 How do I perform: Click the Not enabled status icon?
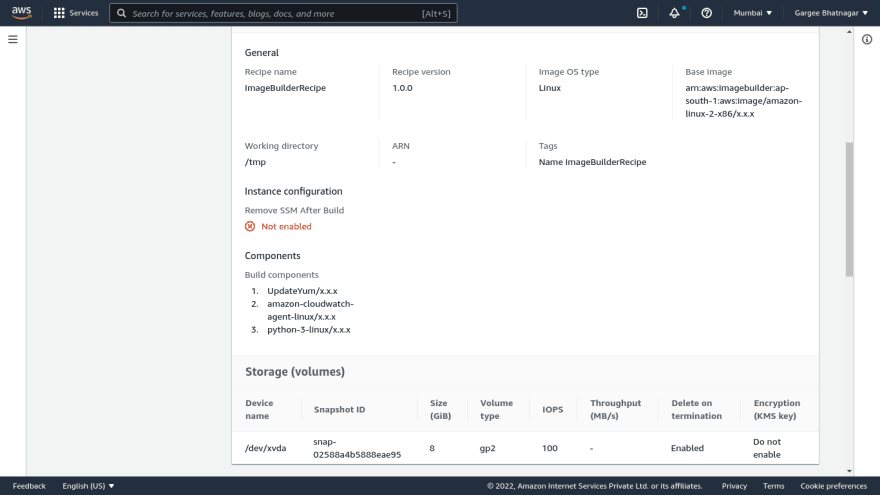[250, 226]
